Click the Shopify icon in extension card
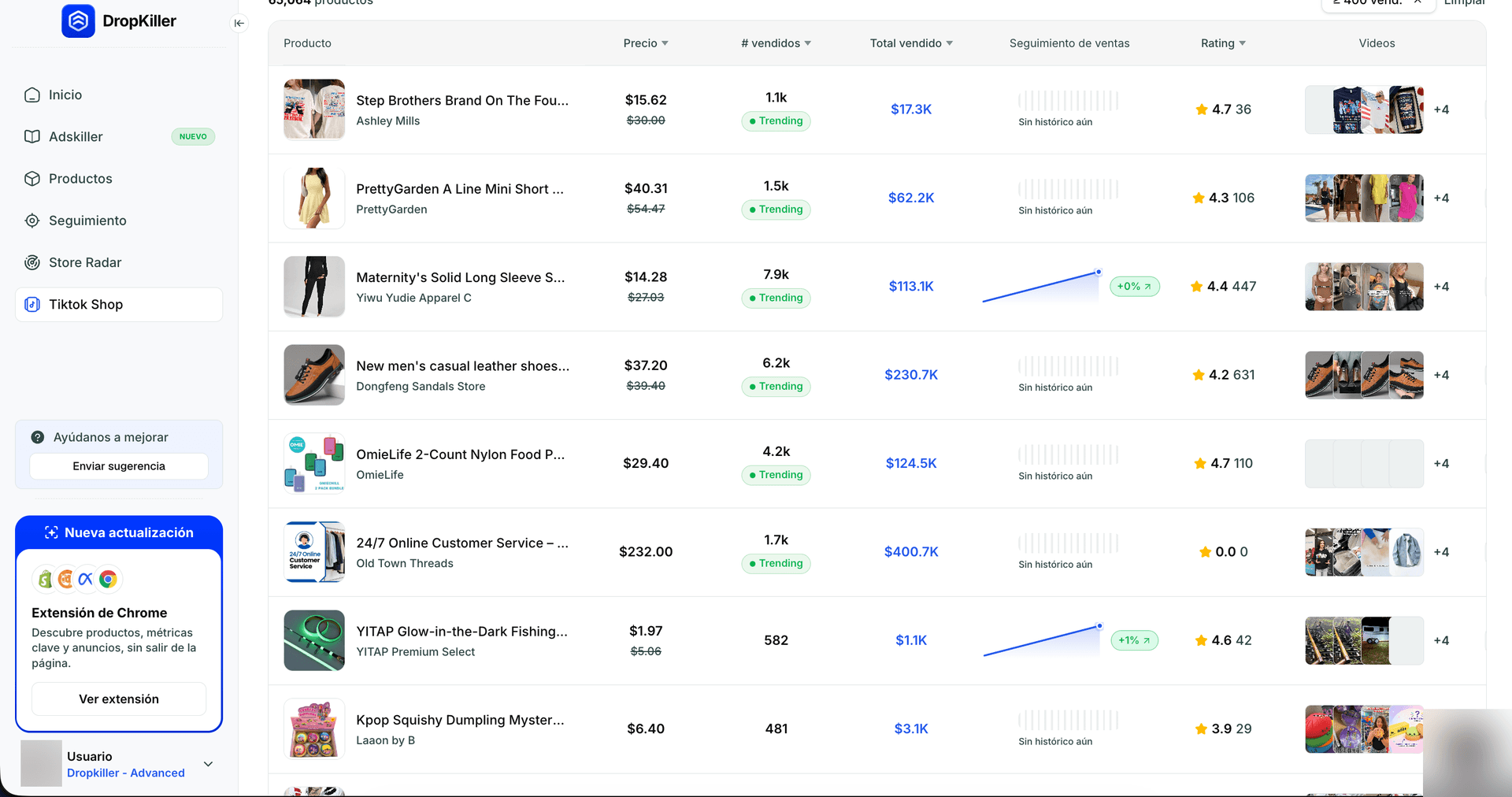1512x797 pixels. pos(45,580)
